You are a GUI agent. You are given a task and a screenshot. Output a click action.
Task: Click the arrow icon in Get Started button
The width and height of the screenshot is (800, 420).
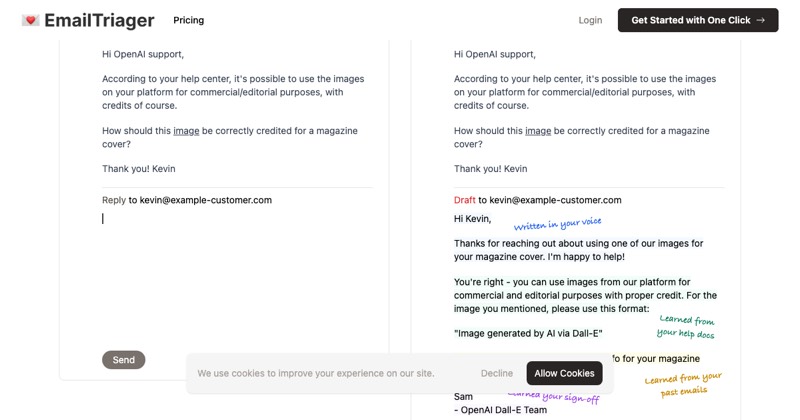[x=760, y=20]
